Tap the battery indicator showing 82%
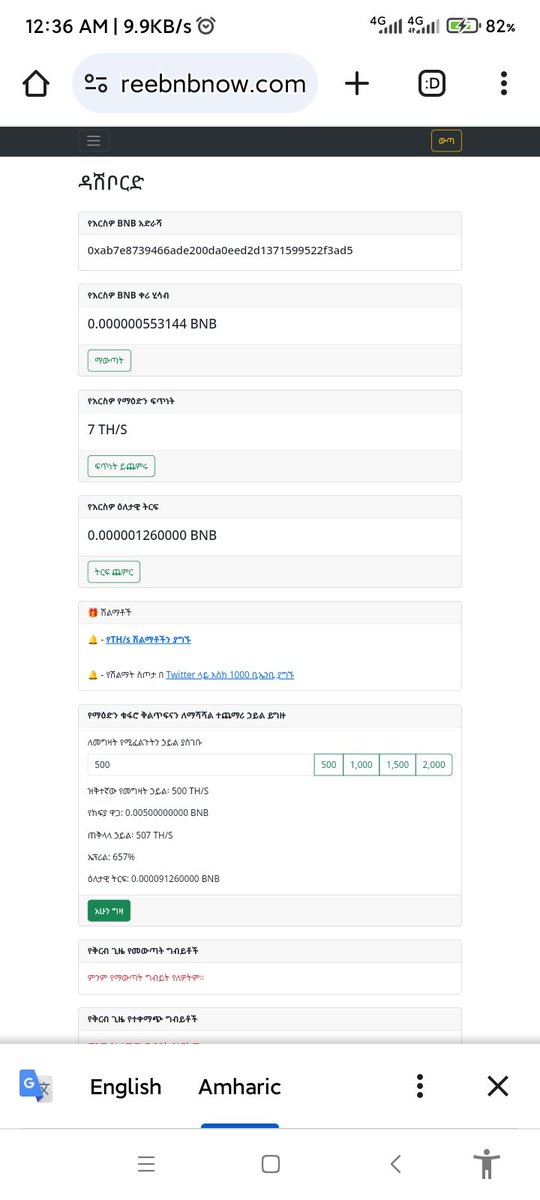 point(480,27)
